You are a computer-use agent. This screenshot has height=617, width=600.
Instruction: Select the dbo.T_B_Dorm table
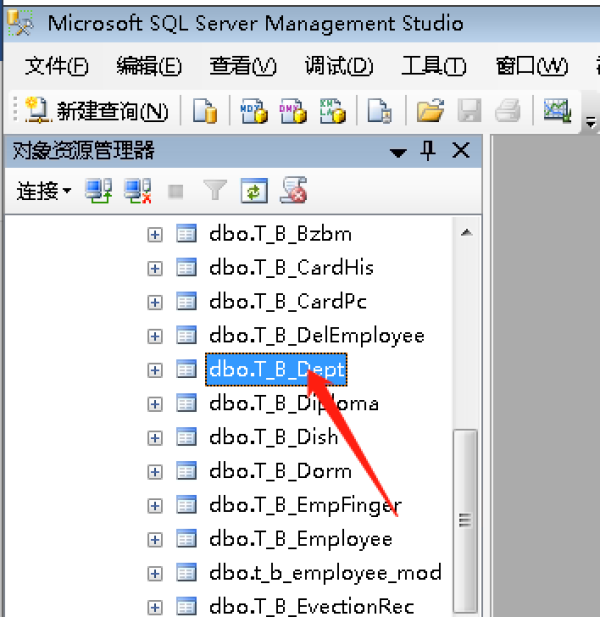[x=280, y=471]
